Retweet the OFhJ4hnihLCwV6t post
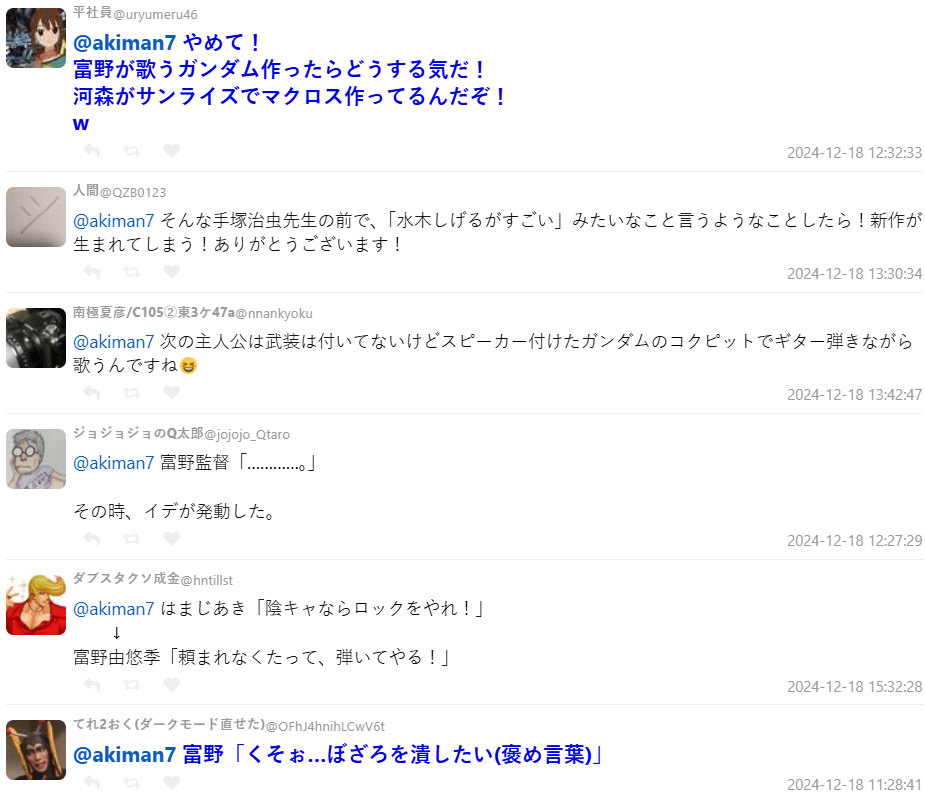Image resolution: width=925 pixels, height=798 pixels. [132, 782]
